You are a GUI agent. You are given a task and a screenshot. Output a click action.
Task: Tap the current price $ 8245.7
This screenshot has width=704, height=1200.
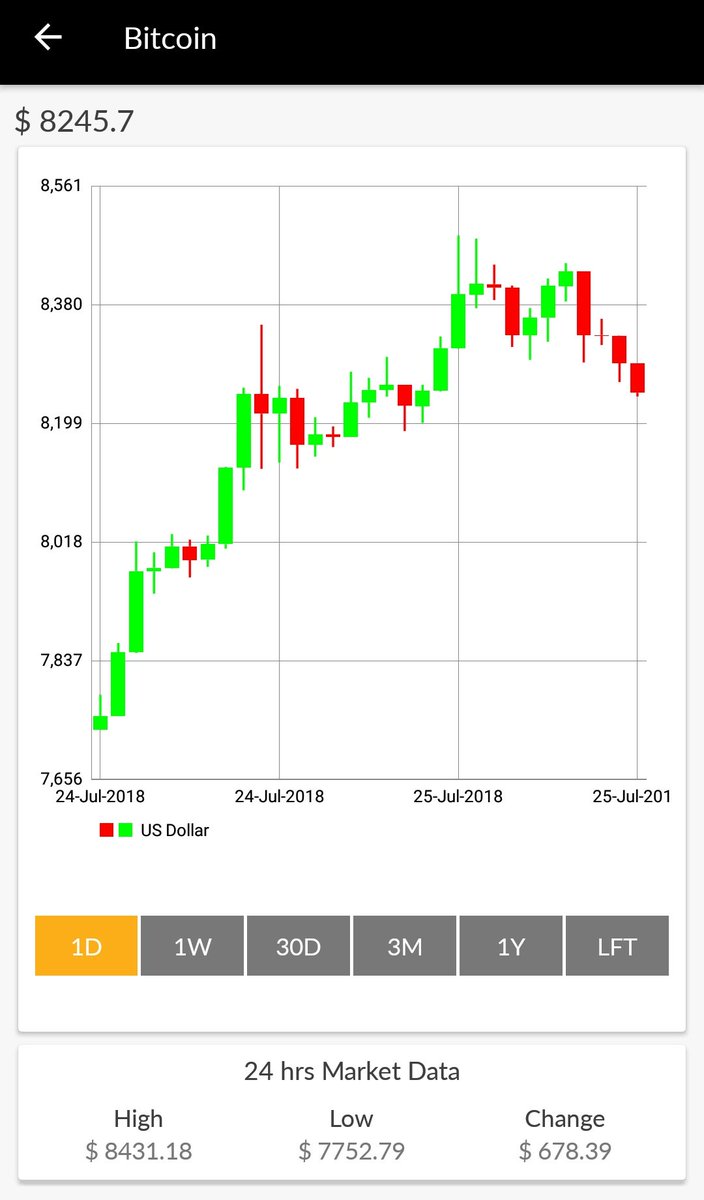click(74, 121)
